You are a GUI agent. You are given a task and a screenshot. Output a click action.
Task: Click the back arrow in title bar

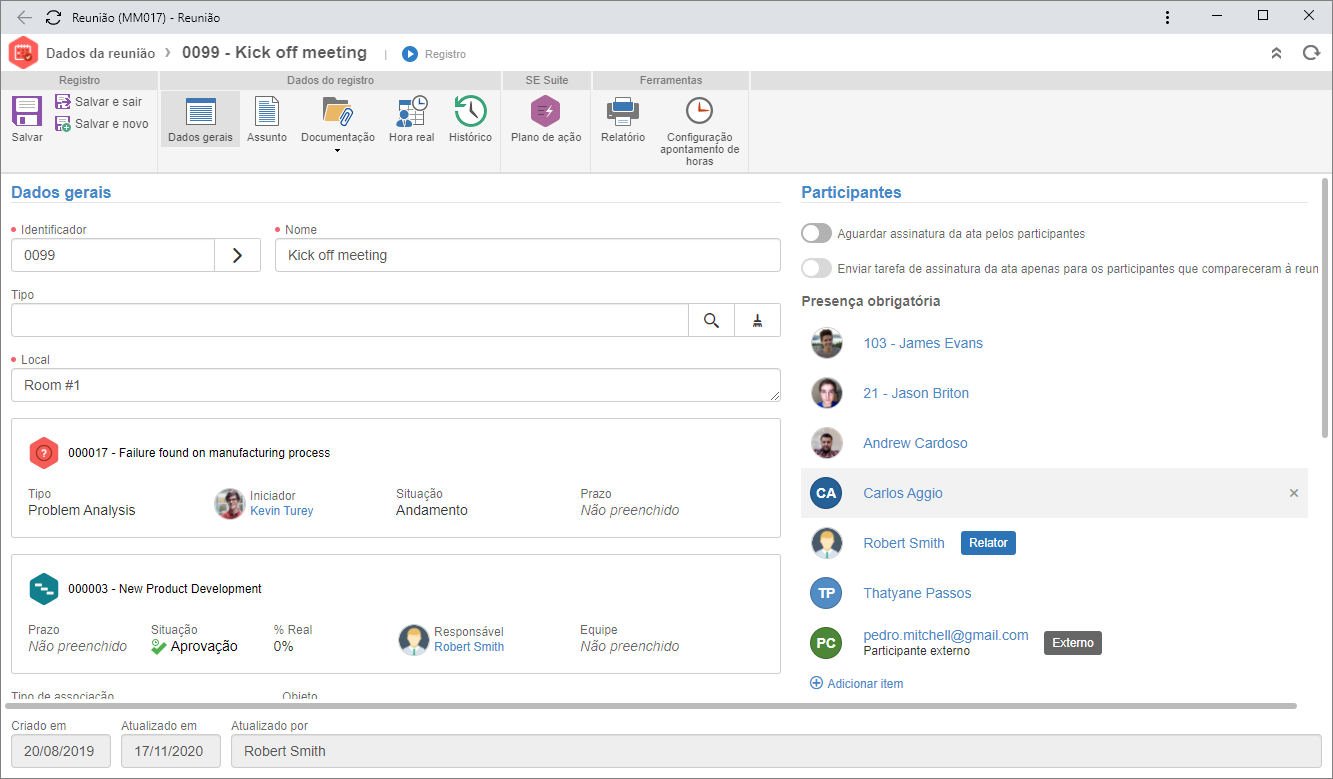24,18
